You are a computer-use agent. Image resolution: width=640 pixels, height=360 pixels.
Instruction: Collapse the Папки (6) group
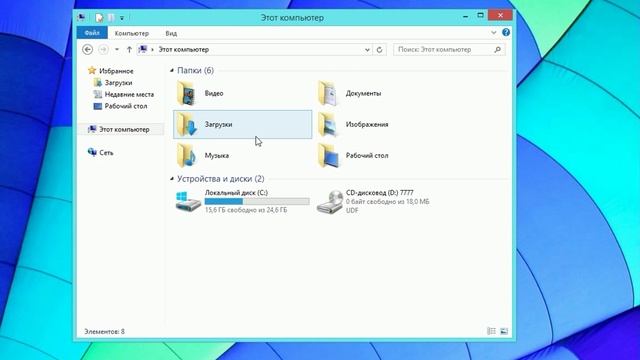pyautogui.click(x=172, y=71)
